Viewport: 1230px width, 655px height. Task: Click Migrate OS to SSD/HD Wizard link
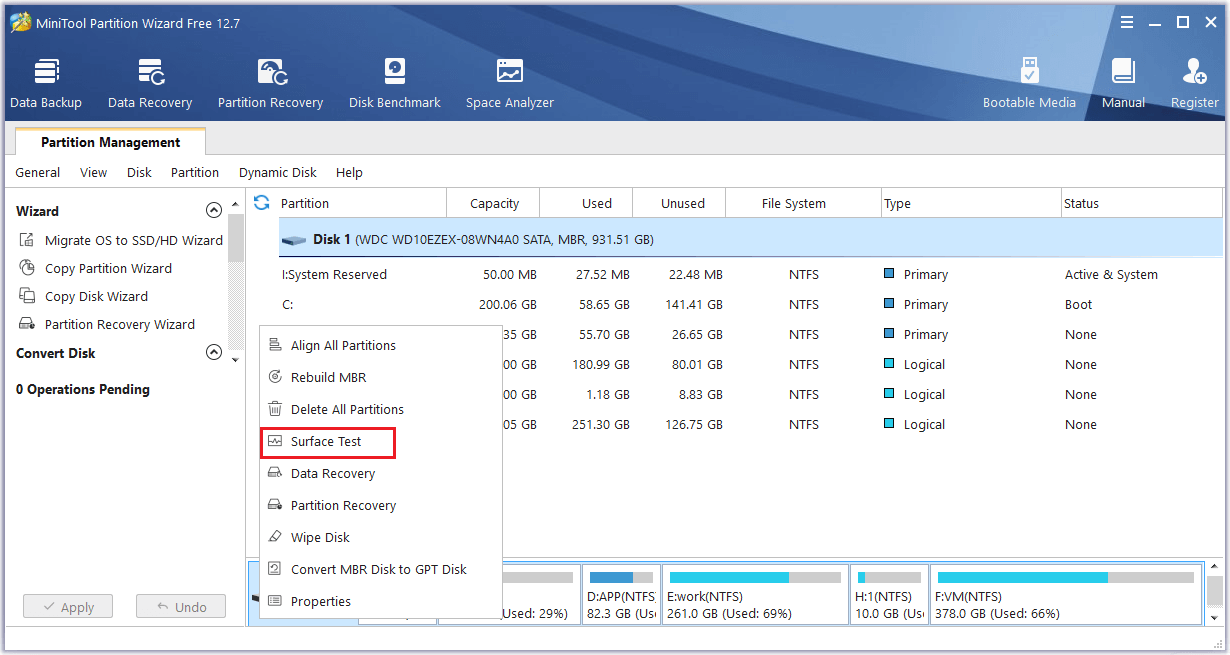point(134,240)
